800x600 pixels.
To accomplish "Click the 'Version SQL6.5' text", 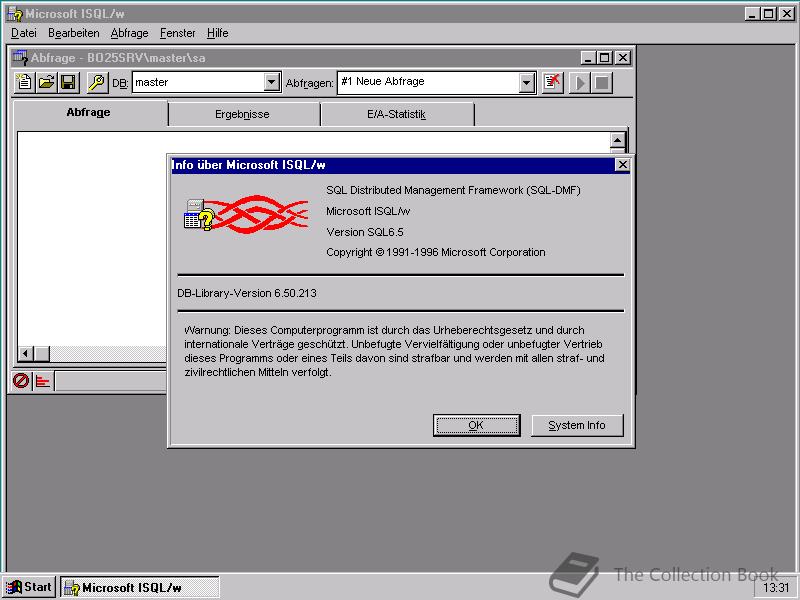I will coord(365,232).
